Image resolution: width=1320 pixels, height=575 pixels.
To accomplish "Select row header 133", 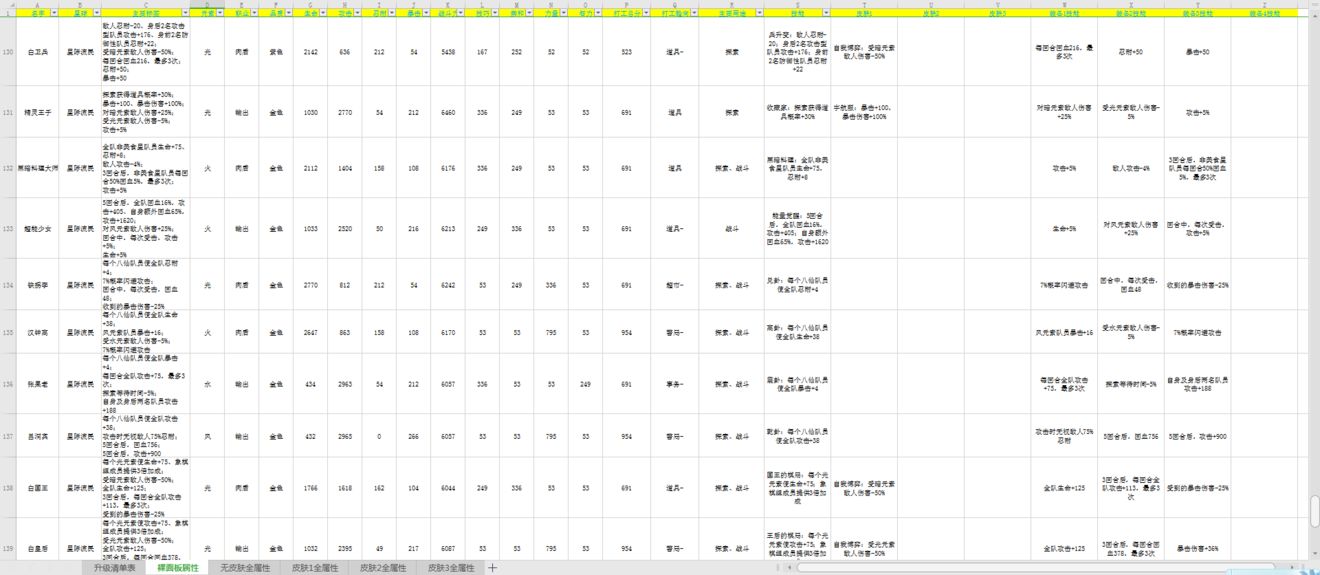I will click(8, 229).
